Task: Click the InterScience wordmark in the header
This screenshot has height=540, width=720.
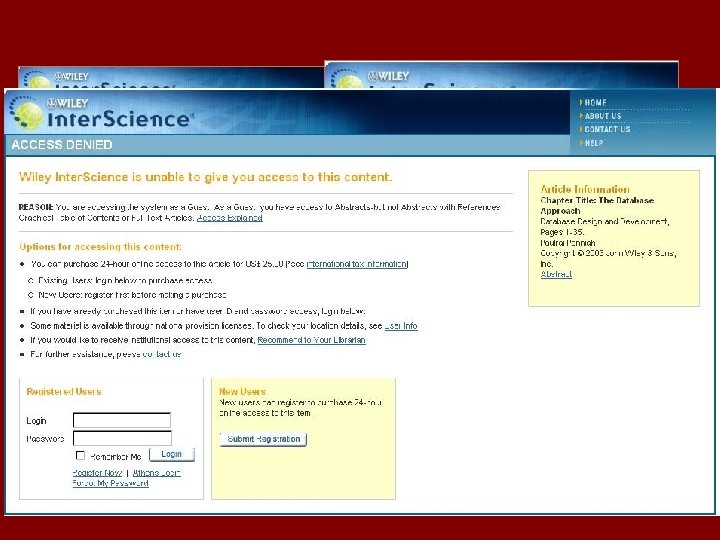Action: tap(120, 119)
